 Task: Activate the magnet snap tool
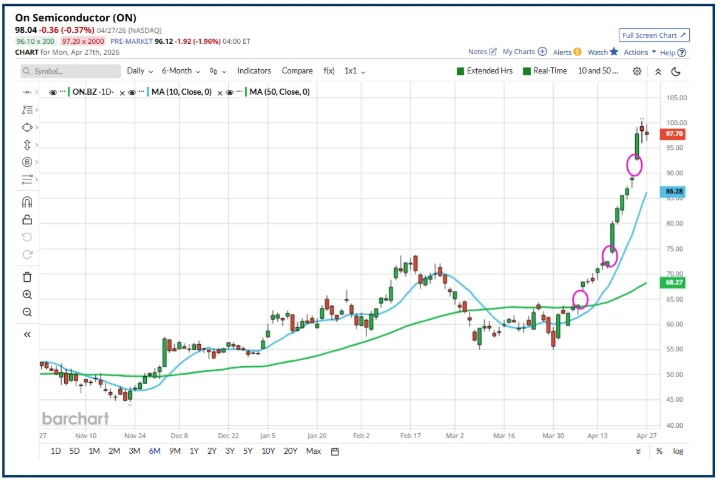click(x=27, y=202)
